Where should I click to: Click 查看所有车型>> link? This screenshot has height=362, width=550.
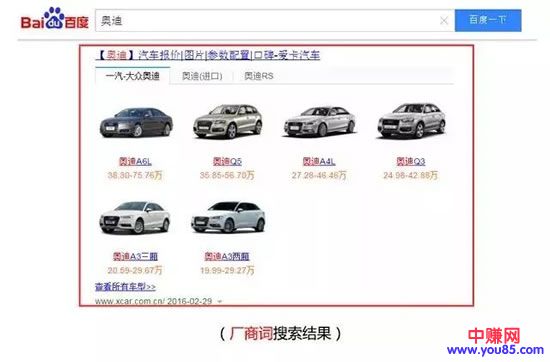(125, 287)
